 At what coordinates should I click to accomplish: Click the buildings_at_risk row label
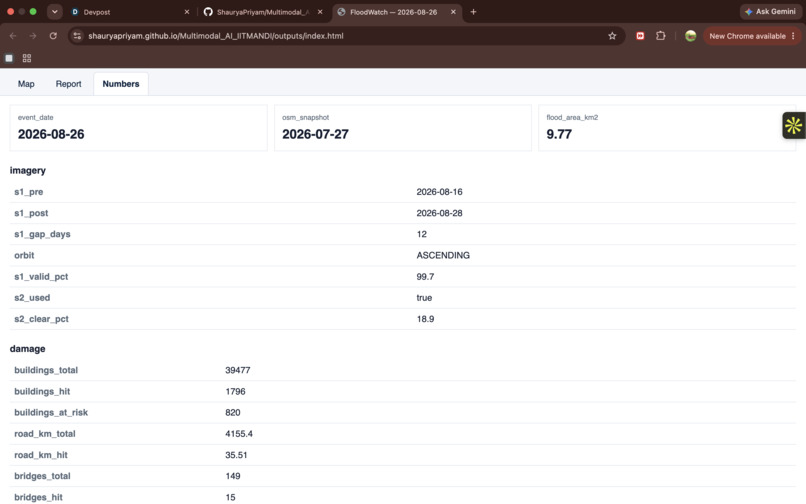click(51, 412)
